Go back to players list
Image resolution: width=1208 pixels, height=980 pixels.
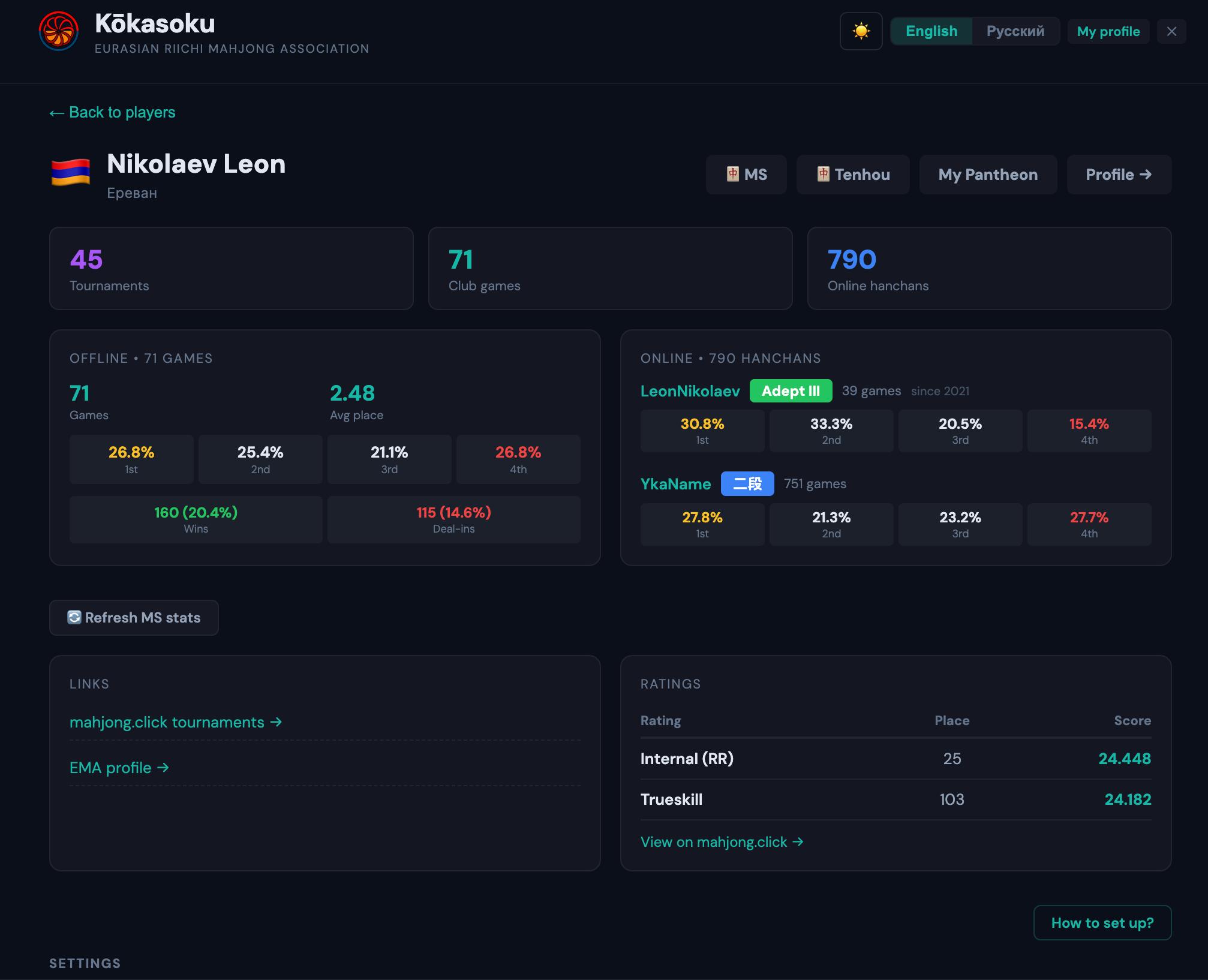coord(112,112)
